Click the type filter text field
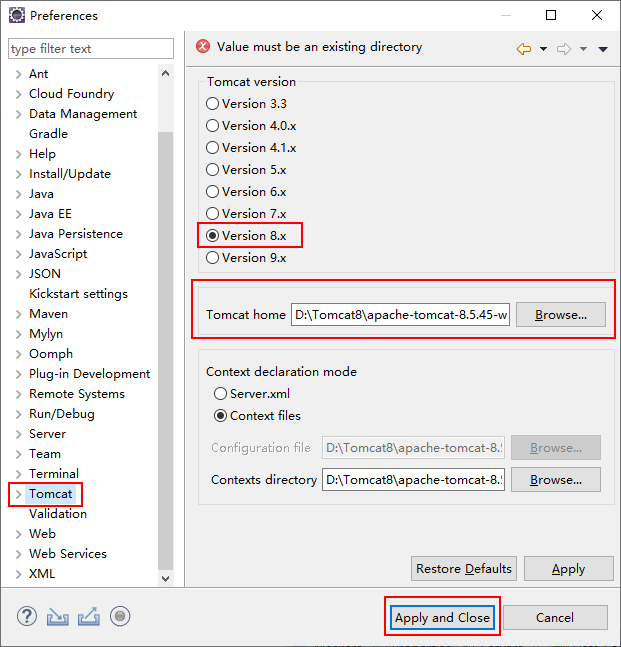Viewport: 621px width, 647px height. (x=91, y=49)
